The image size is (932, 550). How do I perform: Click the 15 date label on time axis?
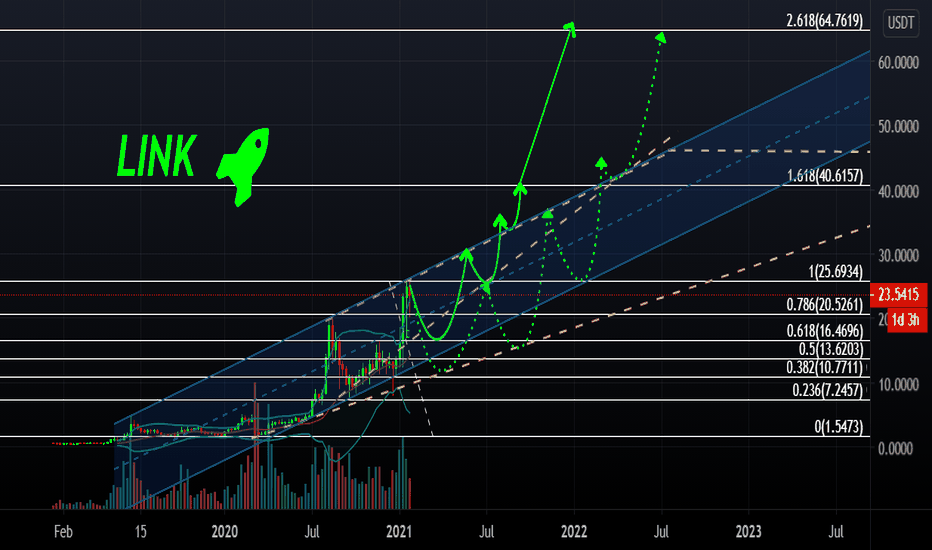pos(140,532)
